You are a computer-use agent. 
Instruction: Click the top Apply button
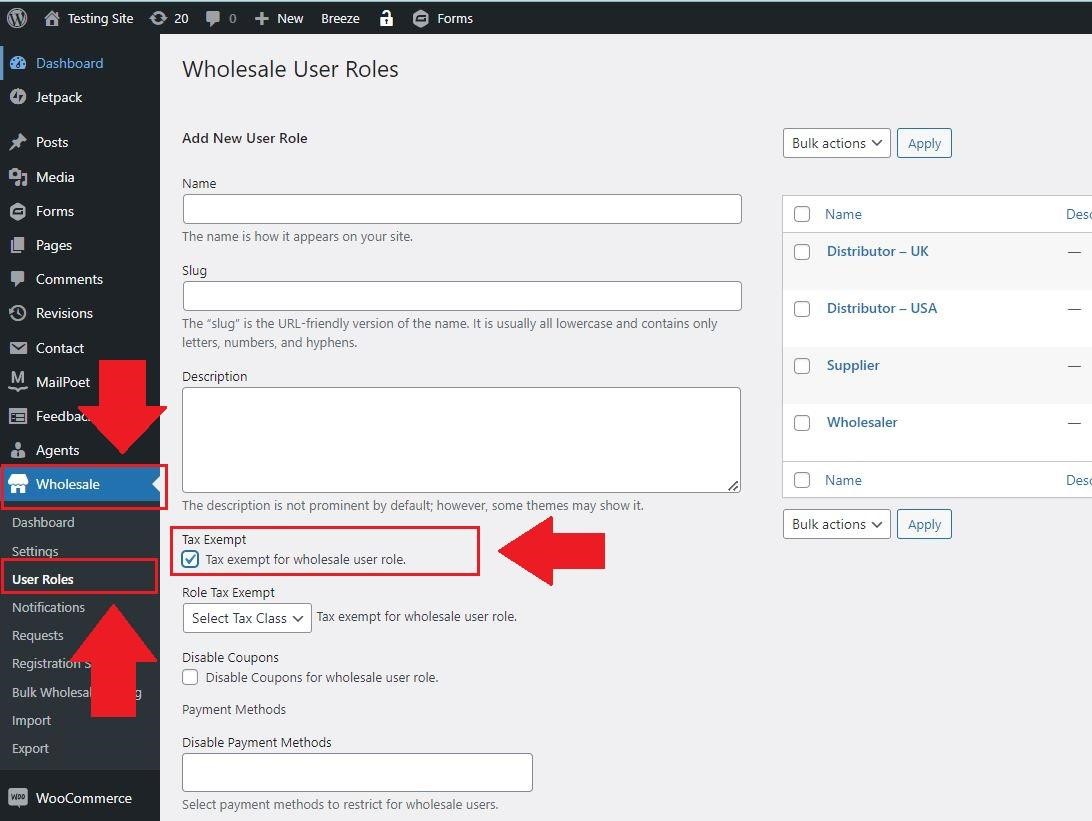(x=923, y=143)
